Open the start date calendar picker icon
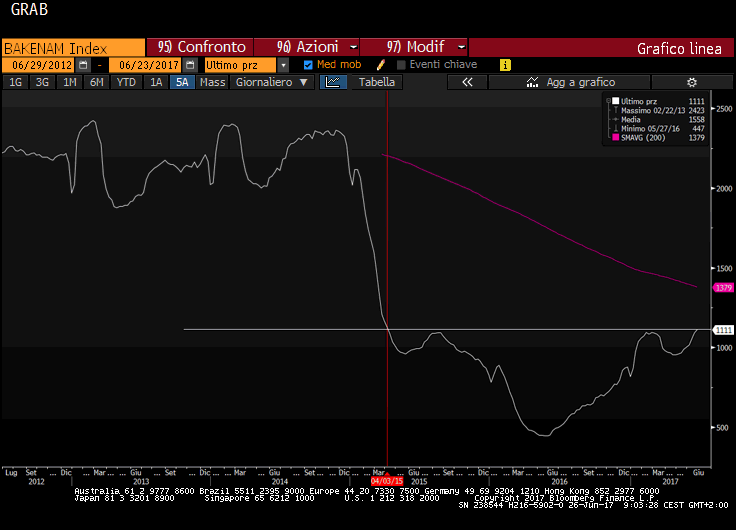This screenshot has width=736, height=530. pyautogui.click(x=83, y=65)
